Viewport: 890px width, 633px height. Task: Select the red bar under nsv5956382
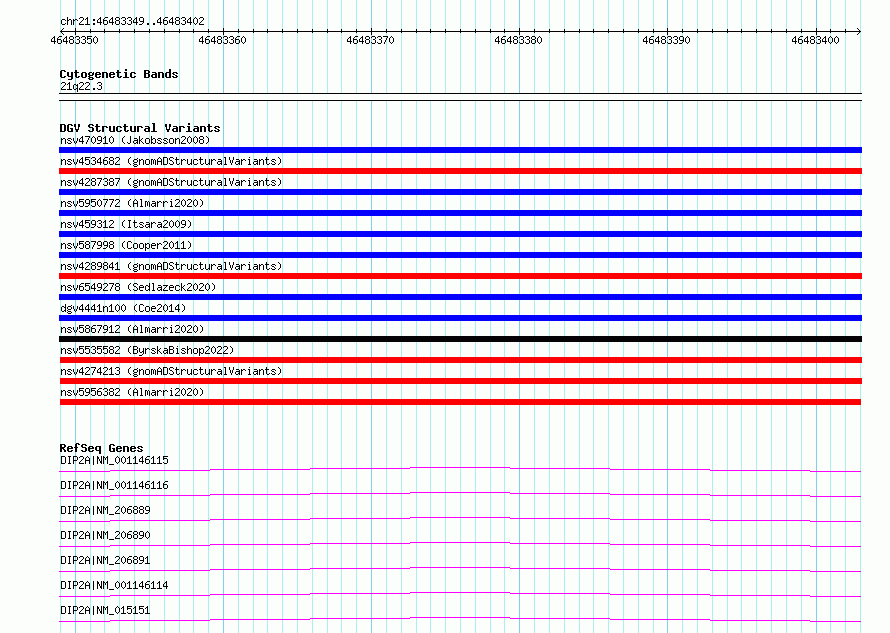click(x=460, y=402)
